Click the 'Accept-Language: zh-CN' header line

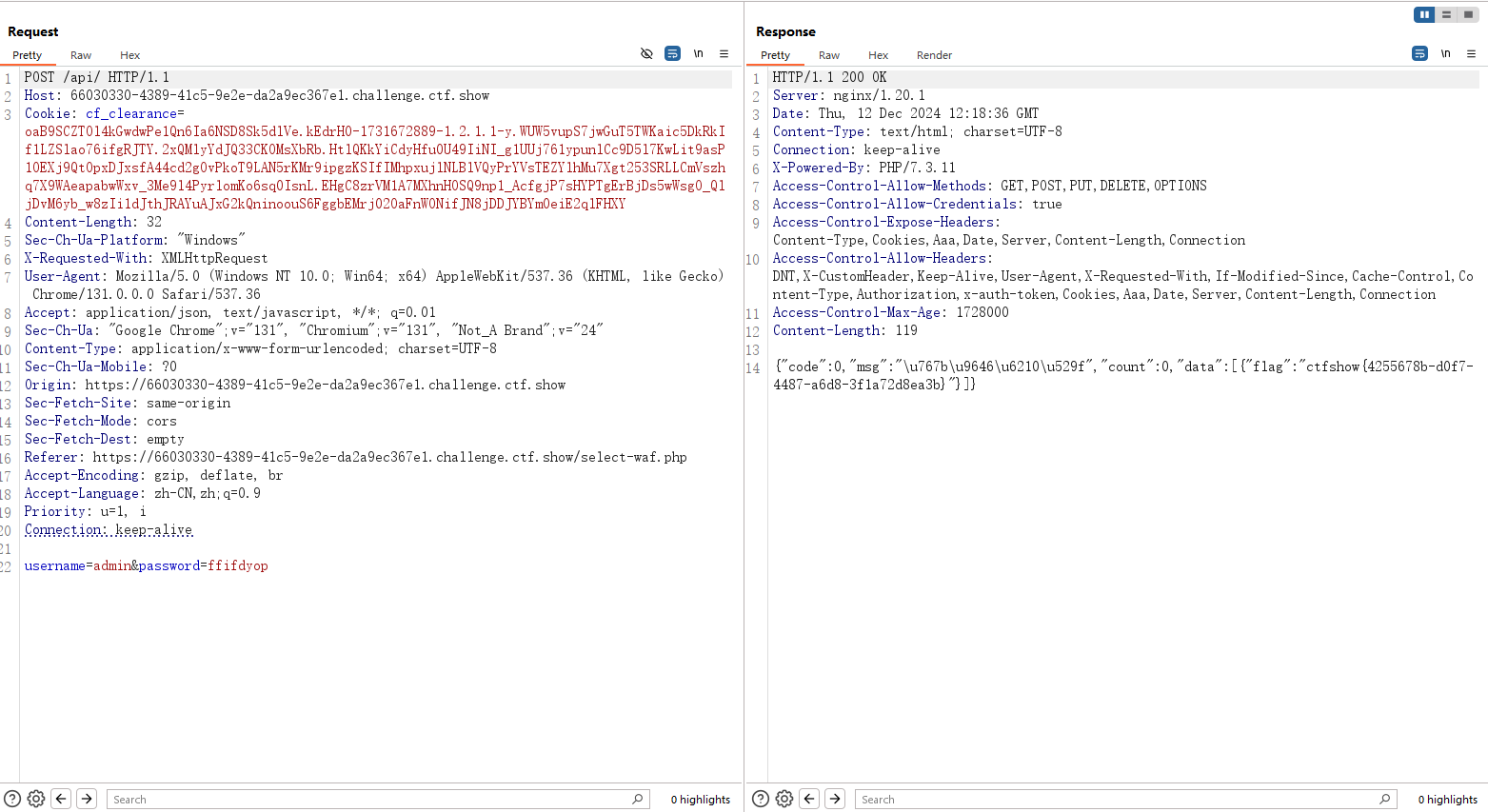(x=142, y=493)
